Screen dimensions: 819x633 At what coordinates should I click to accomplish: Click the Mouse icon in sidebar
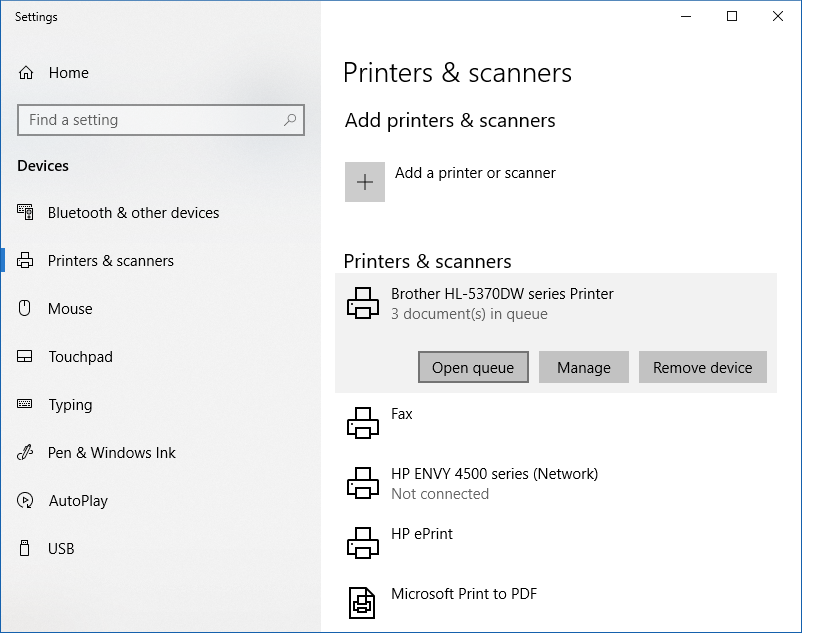(x=26, y=309)
